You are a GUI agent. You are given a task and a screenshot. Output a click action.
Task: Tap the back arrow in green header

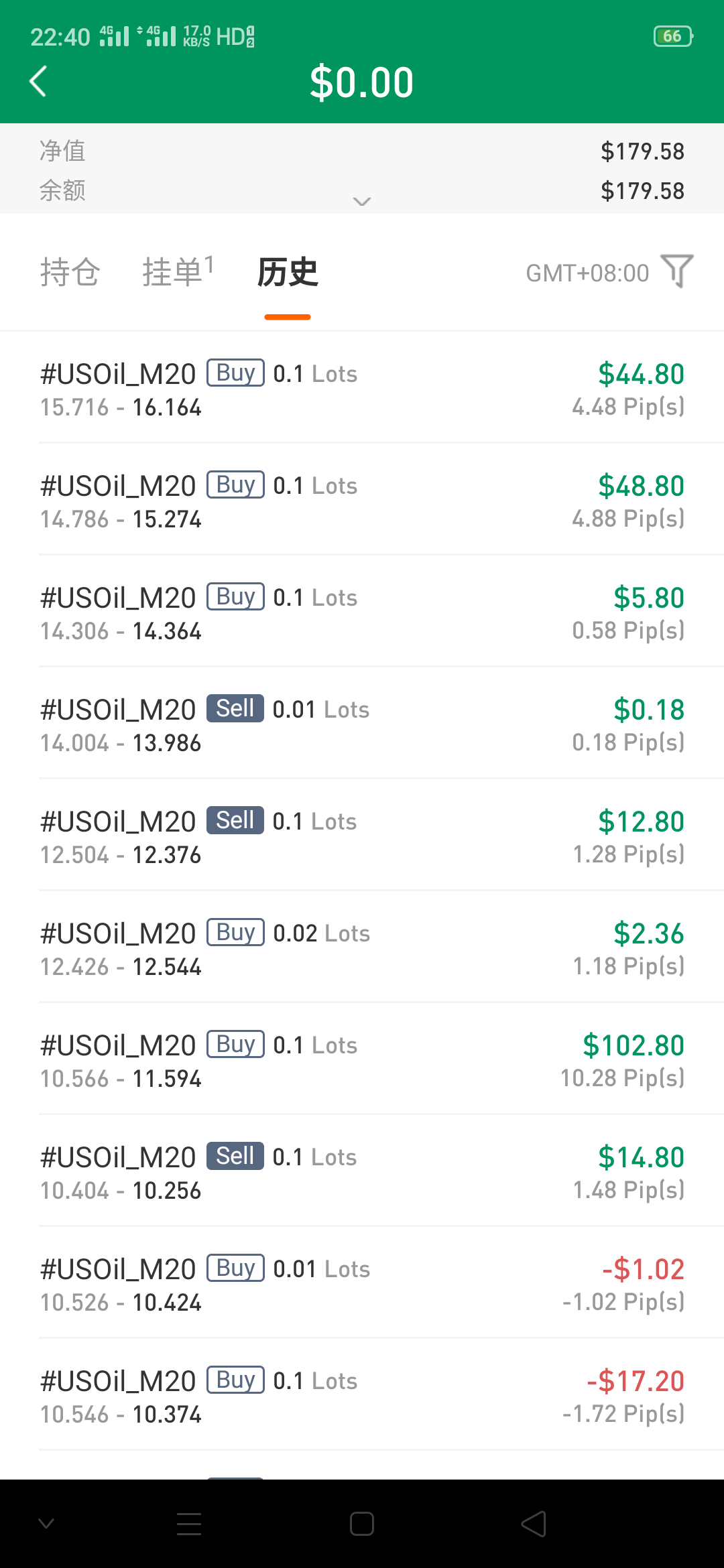point(38,82)
